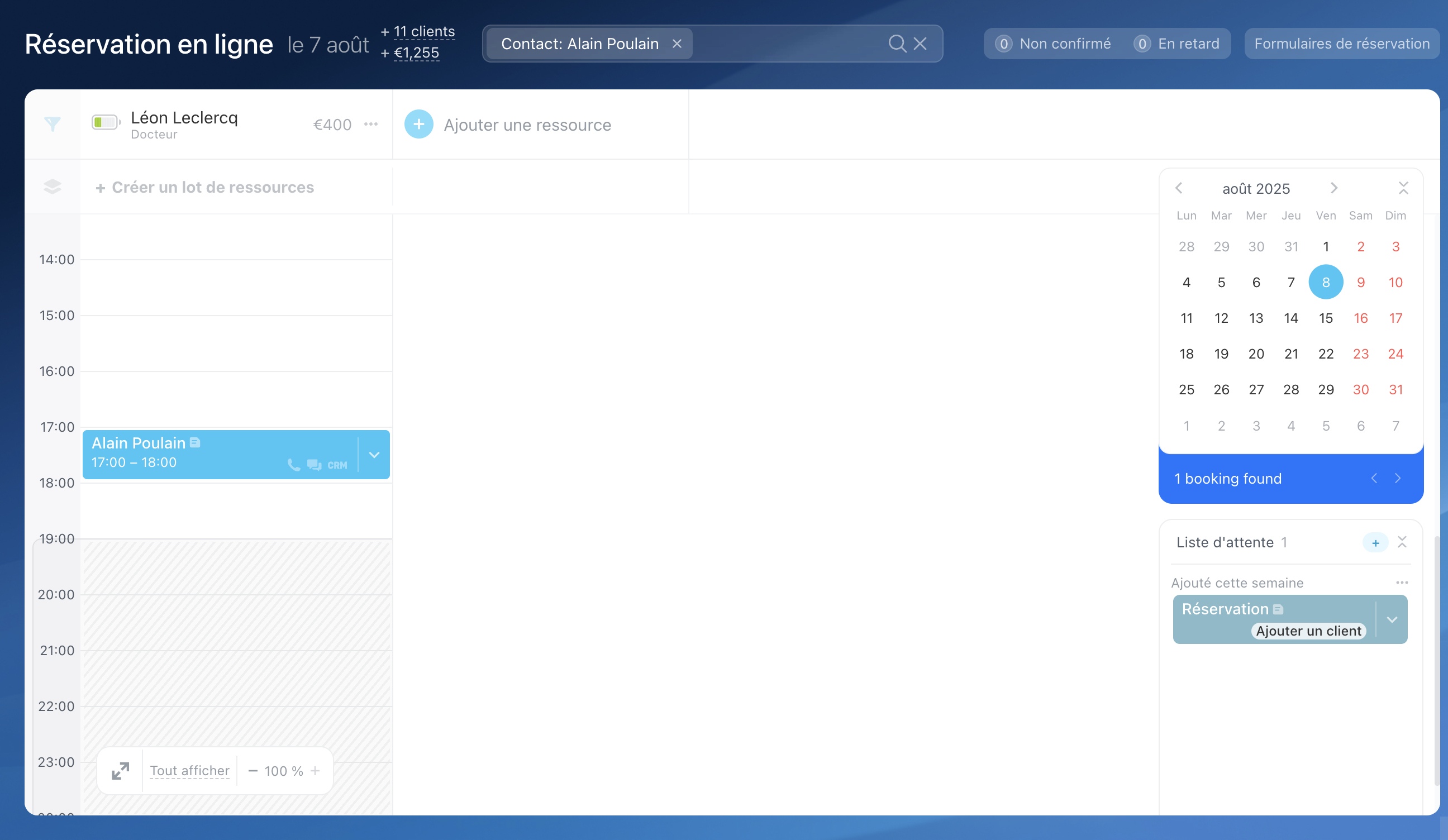Click the phone icon on Alain Poulain booking
This screenshot has width=1448, height=840.
coord(294,465)
